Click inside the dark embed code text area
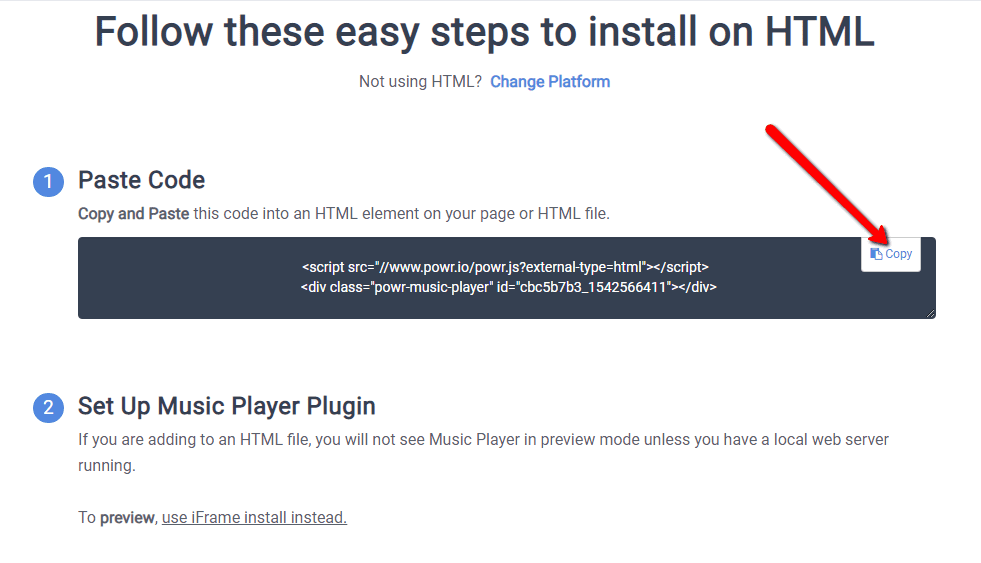The height and width of the screenshot is (563, 981). [507, 278]
